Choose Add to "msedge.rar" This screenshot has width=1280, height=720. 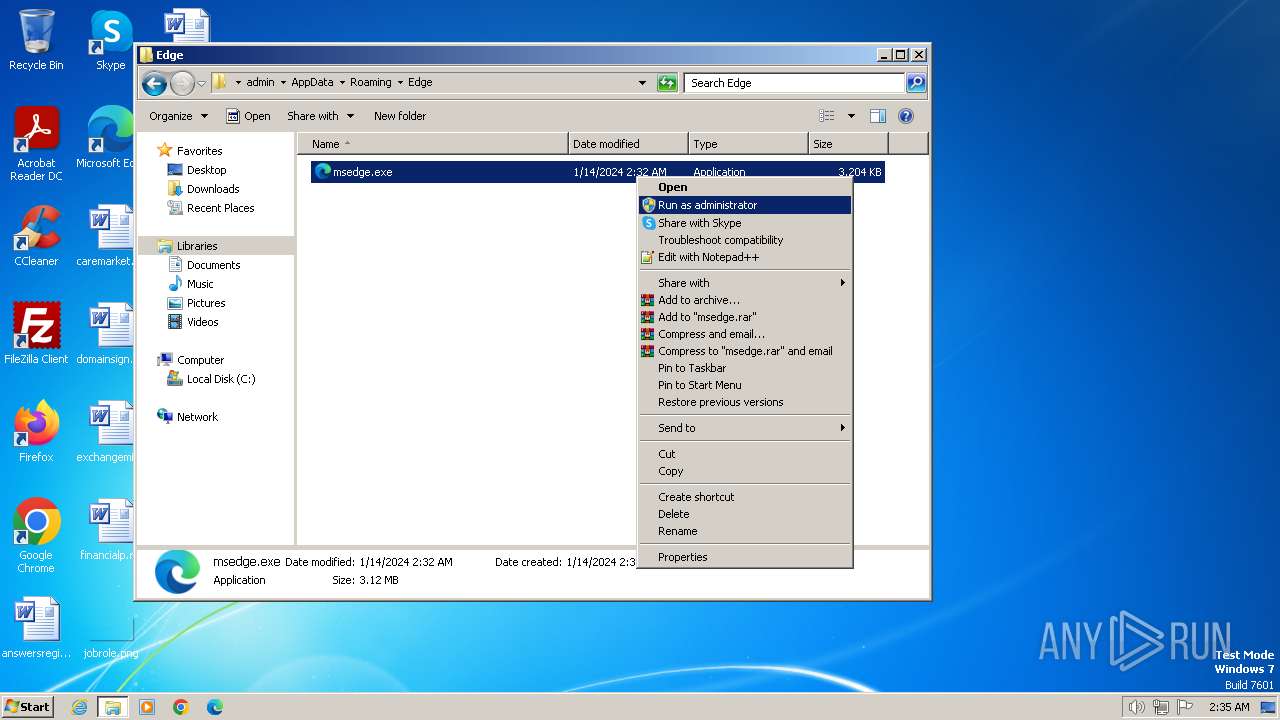[745, 317]
